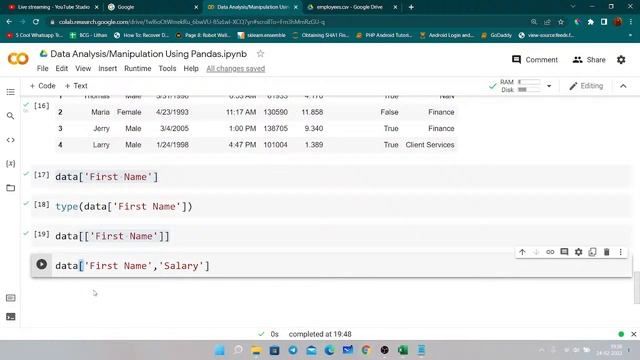Star the notebook title
Viewport: 640px width, 360px height.
(260, 53)
